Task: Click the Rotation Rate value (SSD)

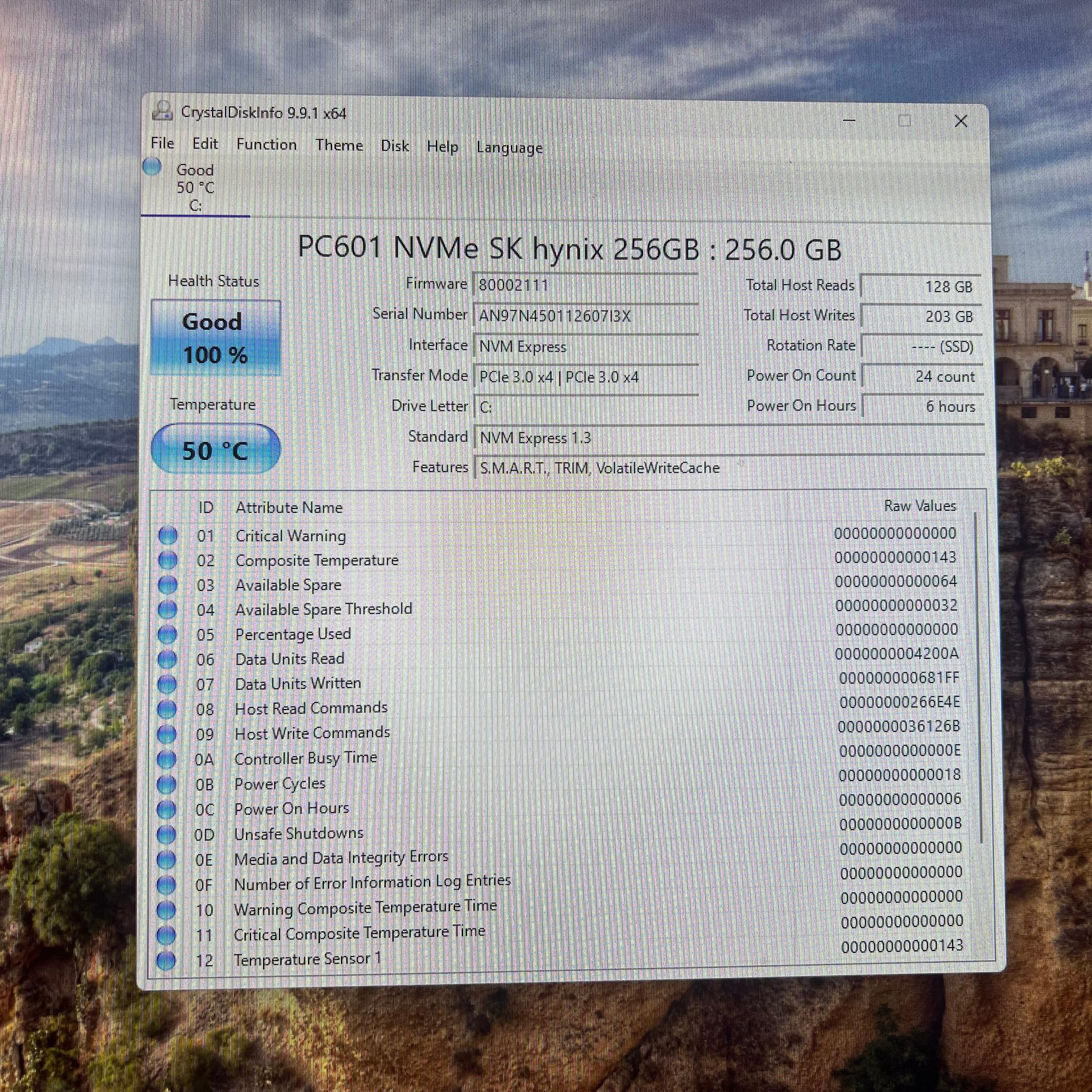Action: pos(922,346)
